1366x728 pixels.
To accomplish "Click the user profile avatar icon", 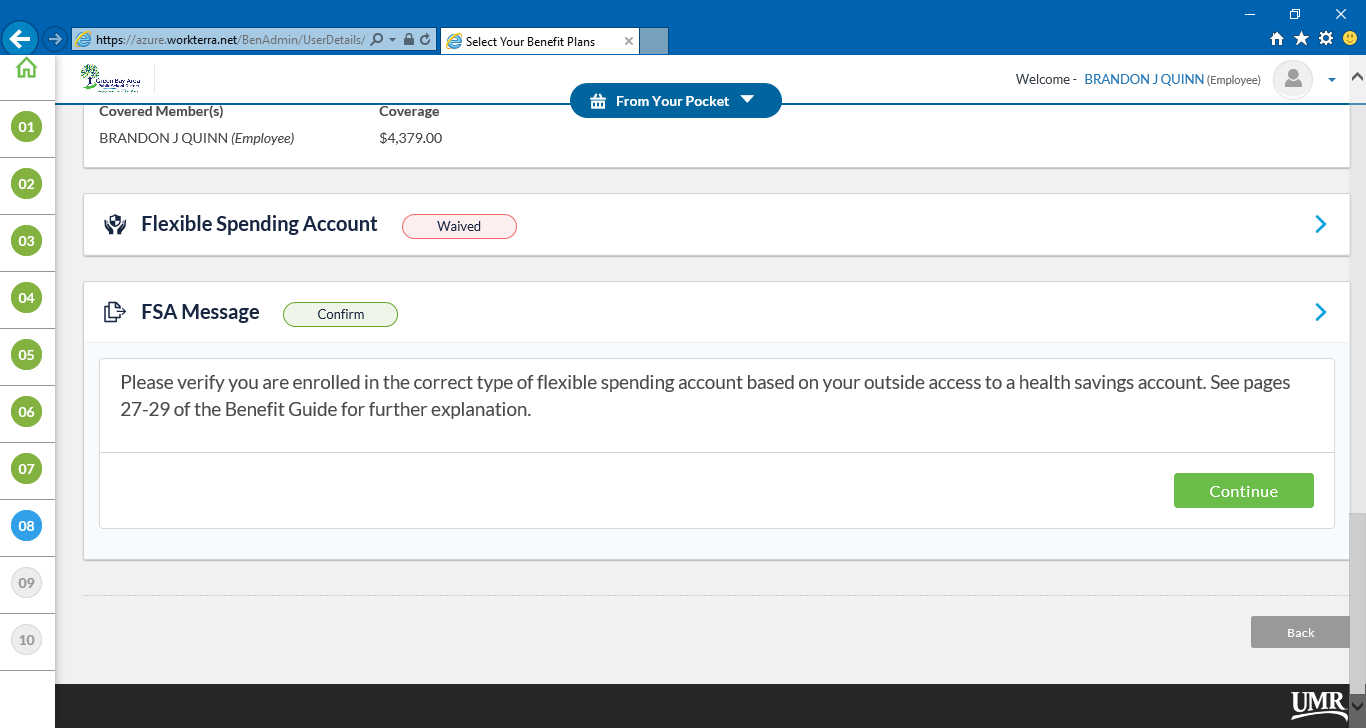I will pos(1292,80).
